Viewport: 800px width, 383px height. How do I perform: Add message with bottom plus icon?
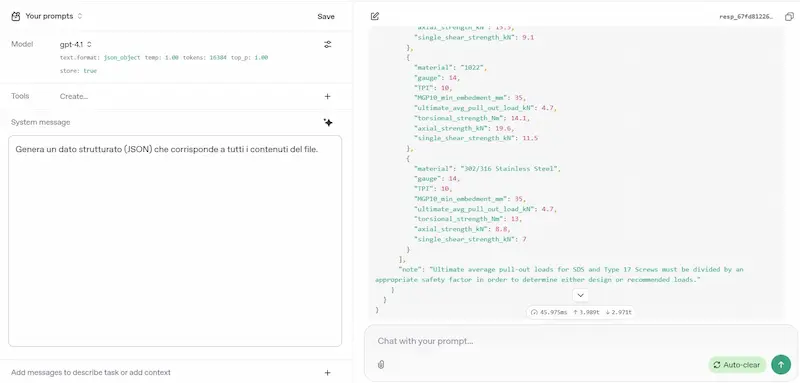328,373
